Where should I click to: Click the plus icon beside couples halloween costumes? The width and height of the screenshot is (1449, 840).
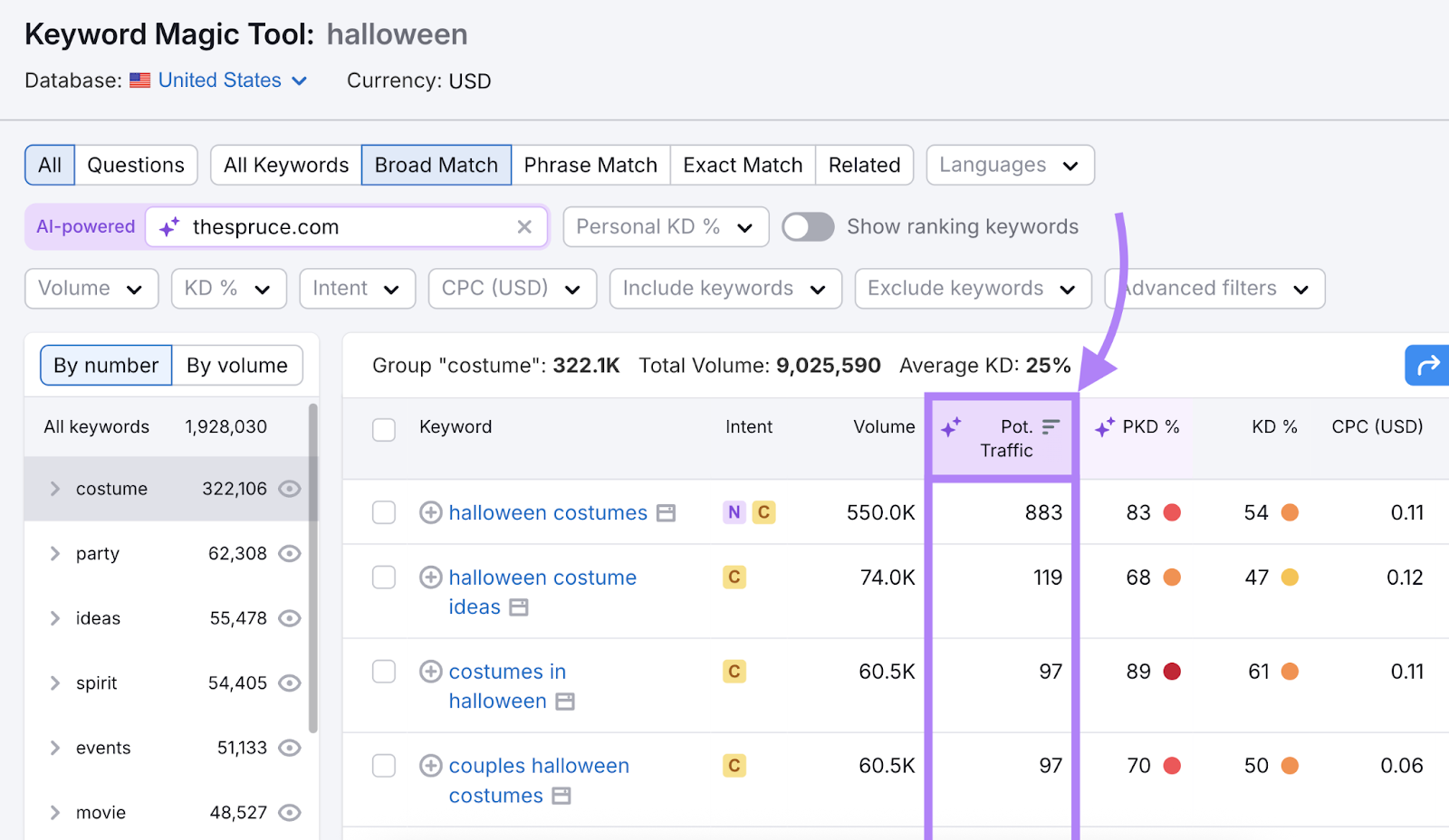[430, 765]
